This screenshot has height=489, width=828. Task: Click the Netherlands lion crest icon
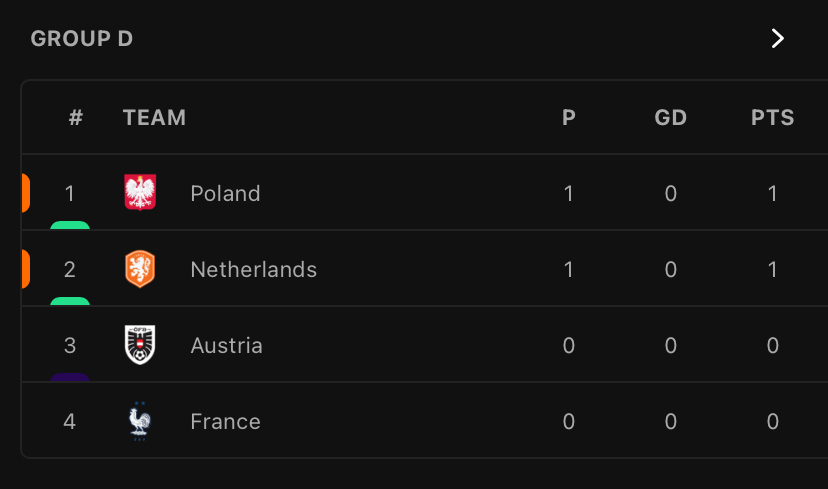[x=140, y=269]
